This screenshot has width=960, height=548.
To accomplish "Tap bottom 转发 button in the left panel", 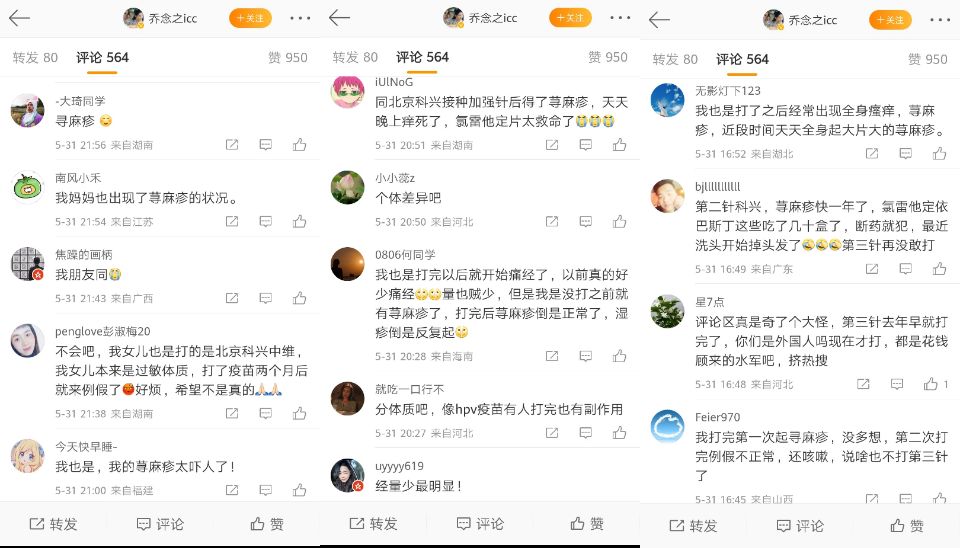I will (x=53, y=524).
